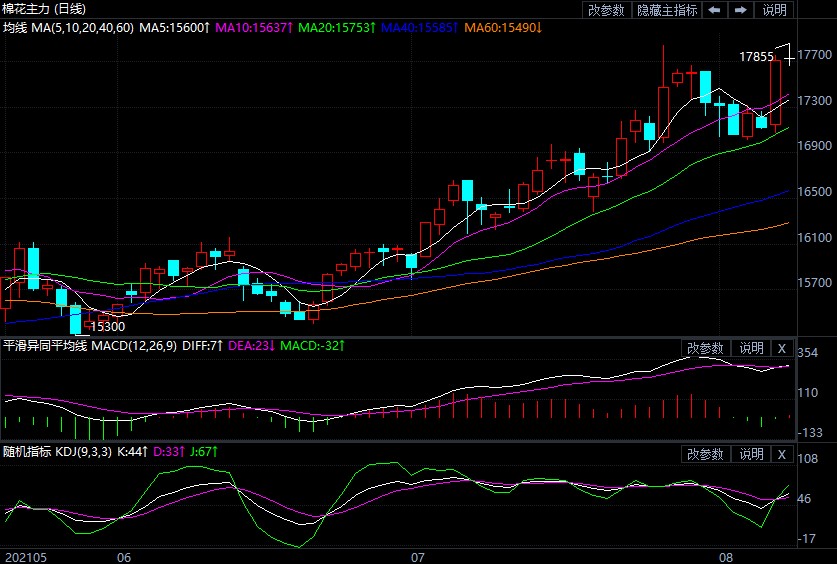837x564 pixels.
Task: Click the 15300 low price label
Action: pyautogui.click(x=107, y=327)
